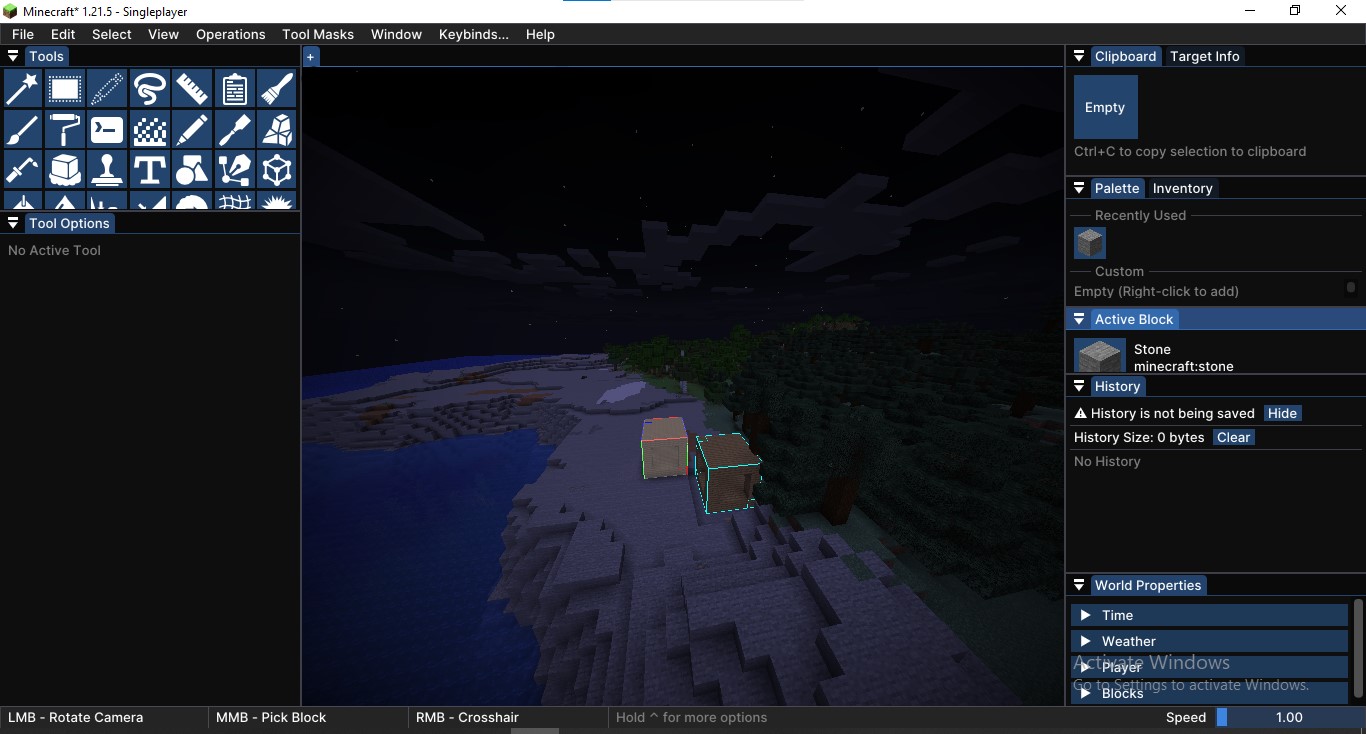This screenshot has height=734, width=1366.
Task: Open the World Properties panel dropdown arrow
Action: click(1079, 585)
